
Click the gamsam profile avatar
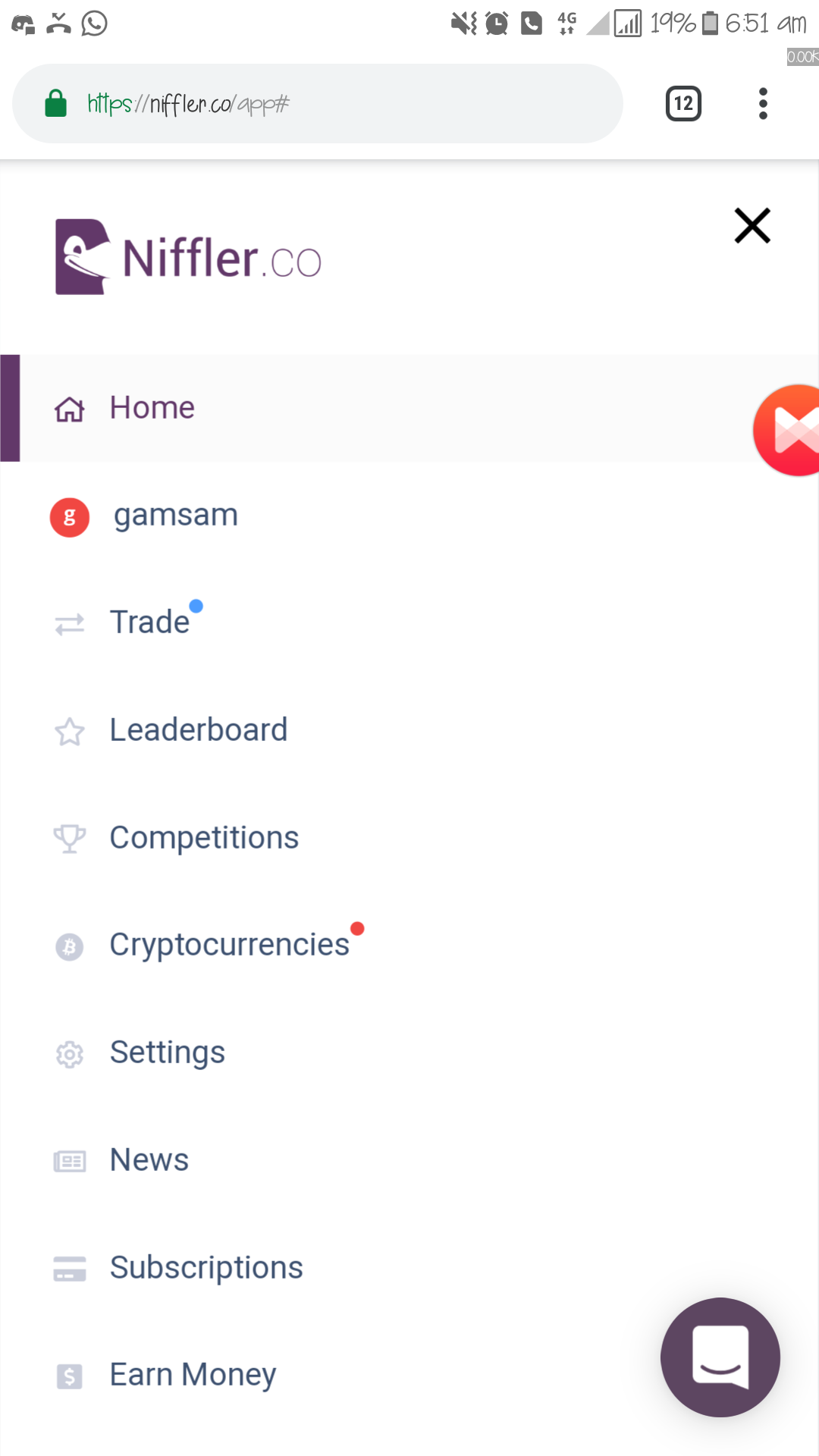tap(70, 517)
